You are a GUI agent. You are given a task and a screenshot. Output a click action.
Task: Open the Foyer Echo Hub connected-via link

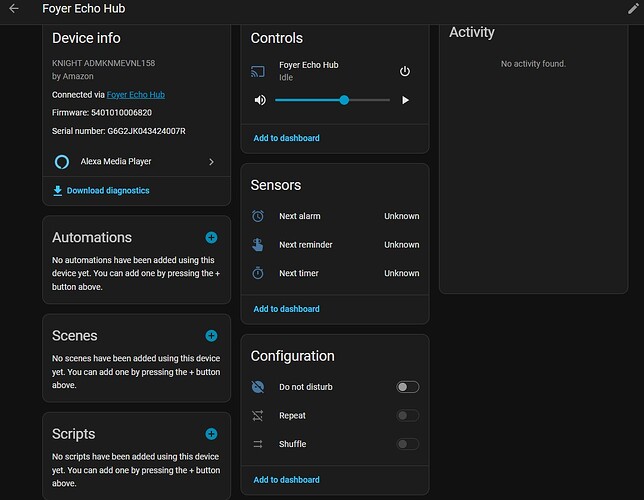click(136, 95)
